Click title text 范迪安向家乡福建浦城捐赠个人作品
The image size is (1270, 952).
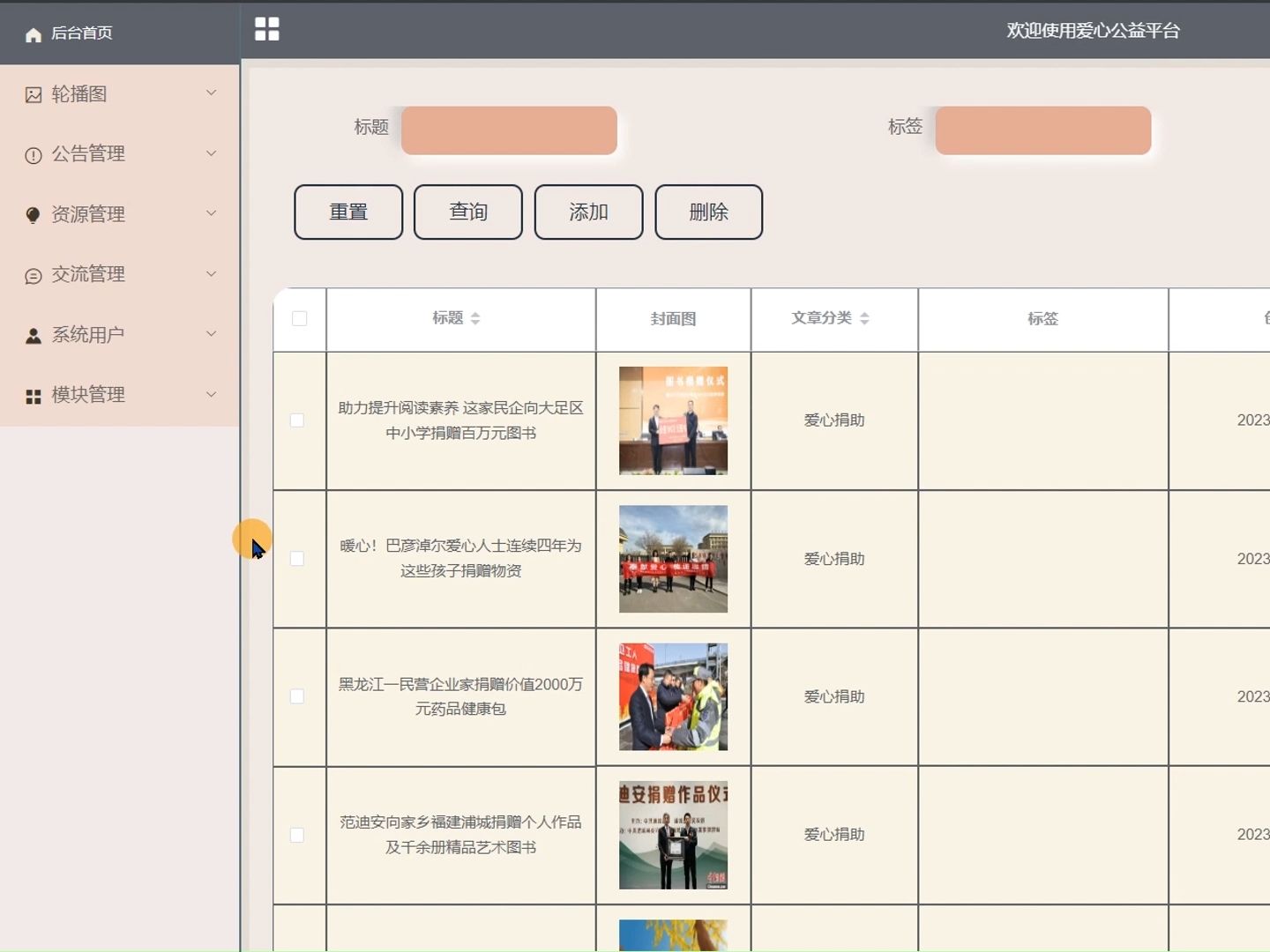(x=460, y=822)
